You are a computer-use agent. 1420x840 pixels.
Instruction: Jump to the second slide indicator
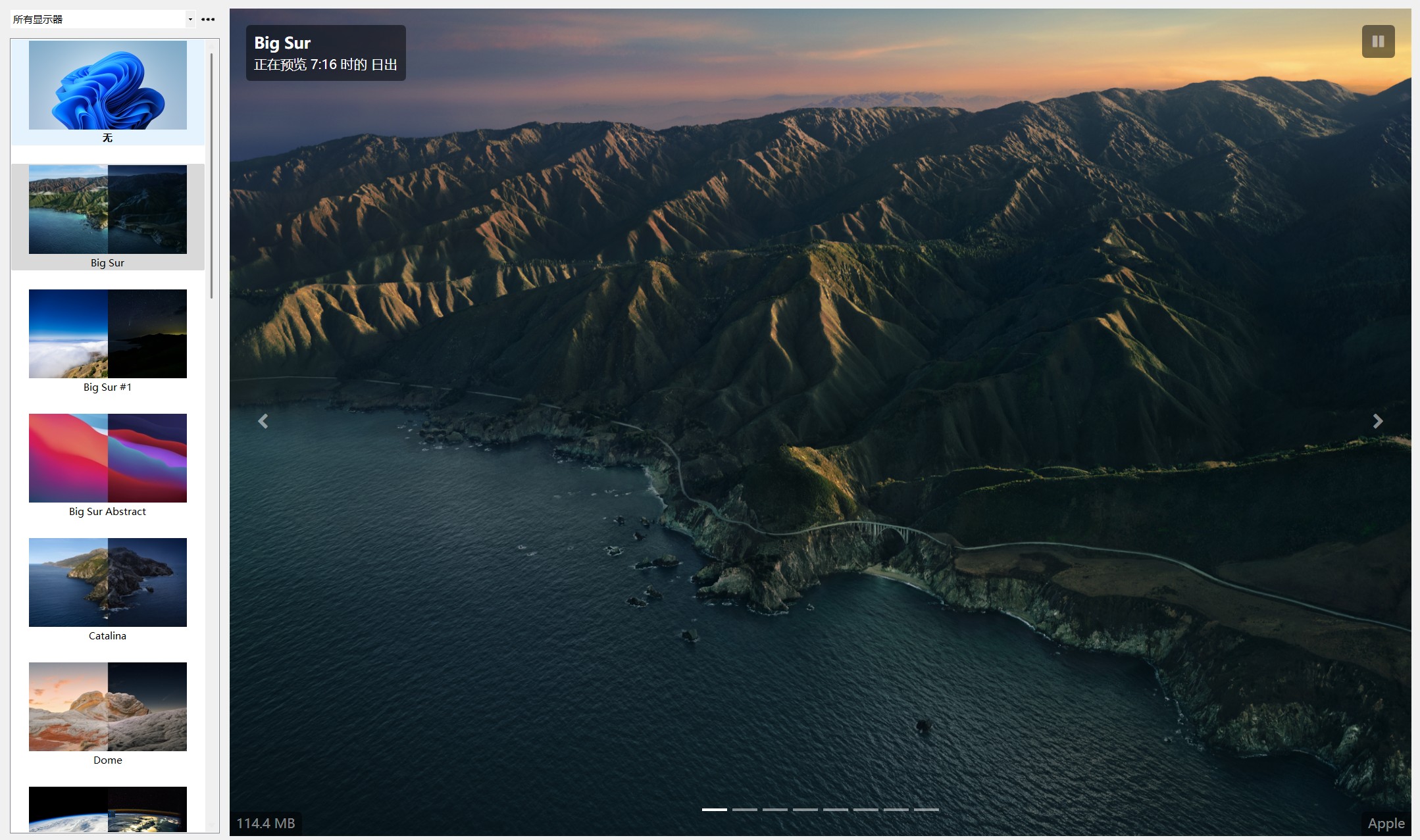click(x=744, y=809)
